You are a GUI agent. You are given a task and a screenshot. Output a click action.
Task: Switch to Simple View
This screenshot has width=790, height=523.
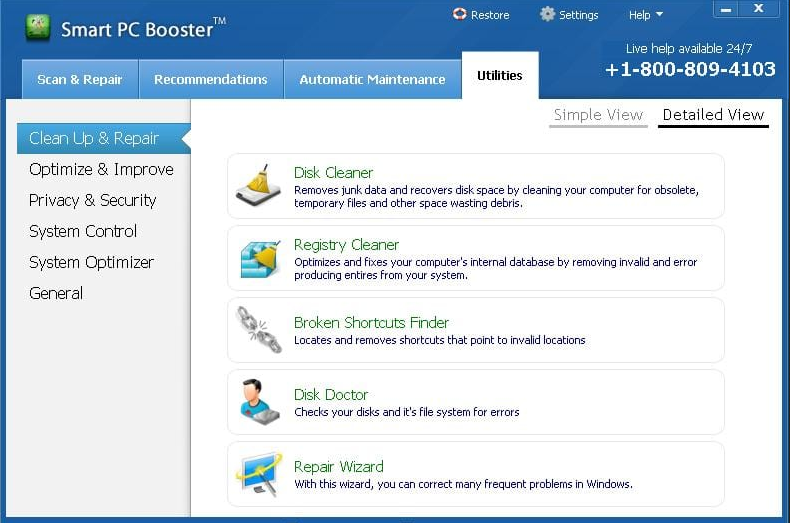click(x=598, y=115)
